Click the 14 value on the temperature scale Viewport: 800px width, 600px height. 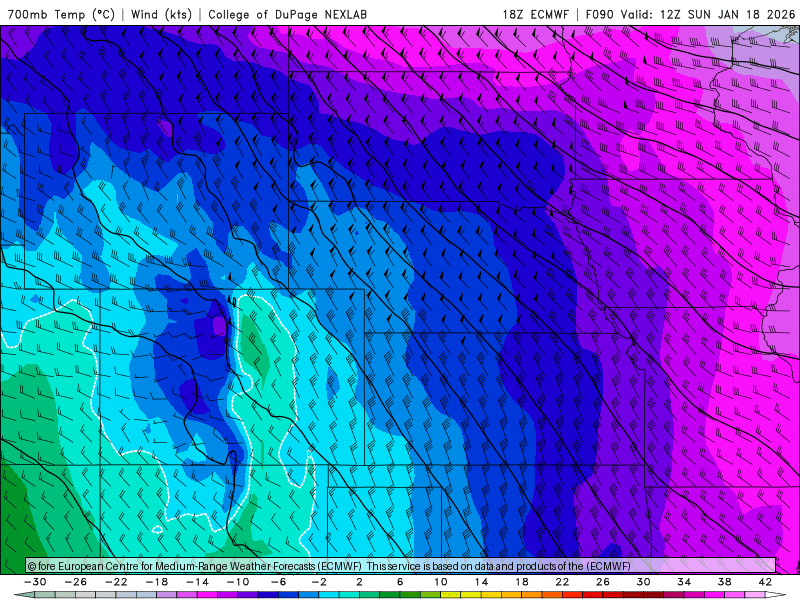(x=481, y=582)
